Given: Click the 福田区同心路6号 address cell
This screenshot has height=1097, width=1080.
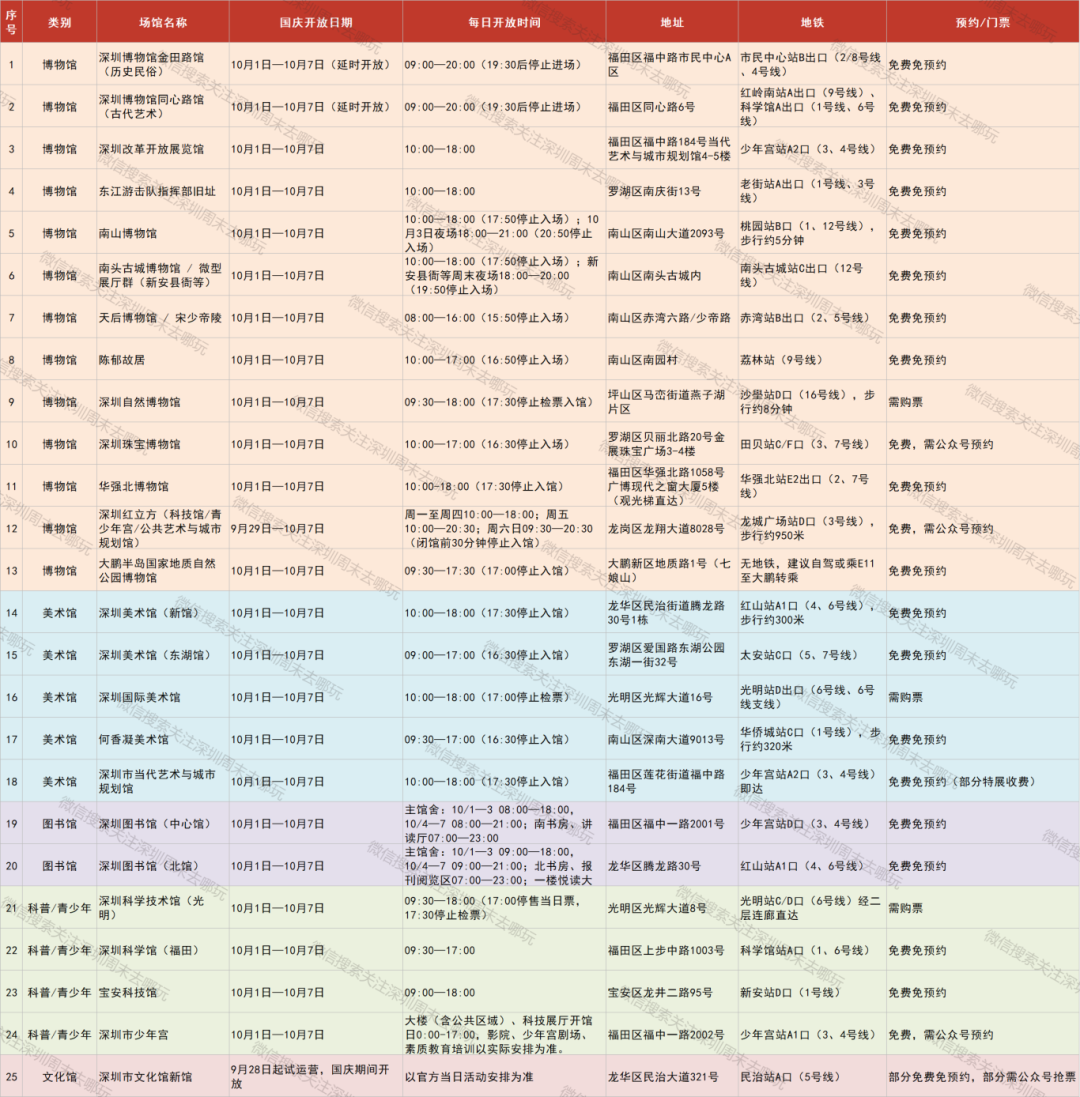Looking at the screenshot, I should [672, 106].
